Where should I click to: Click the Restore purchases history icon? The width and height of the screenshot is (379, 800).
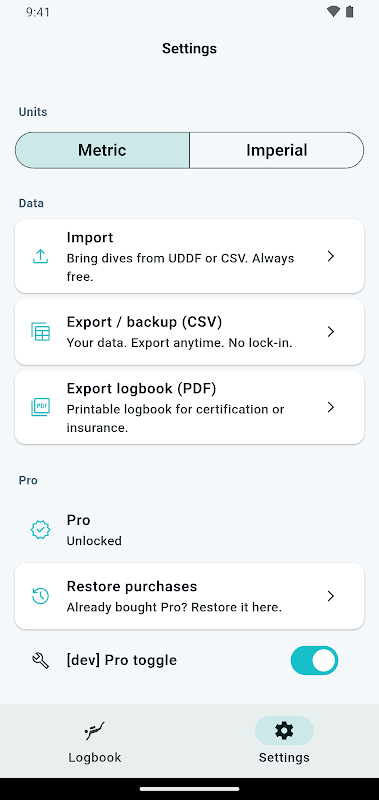click(40, 596)
